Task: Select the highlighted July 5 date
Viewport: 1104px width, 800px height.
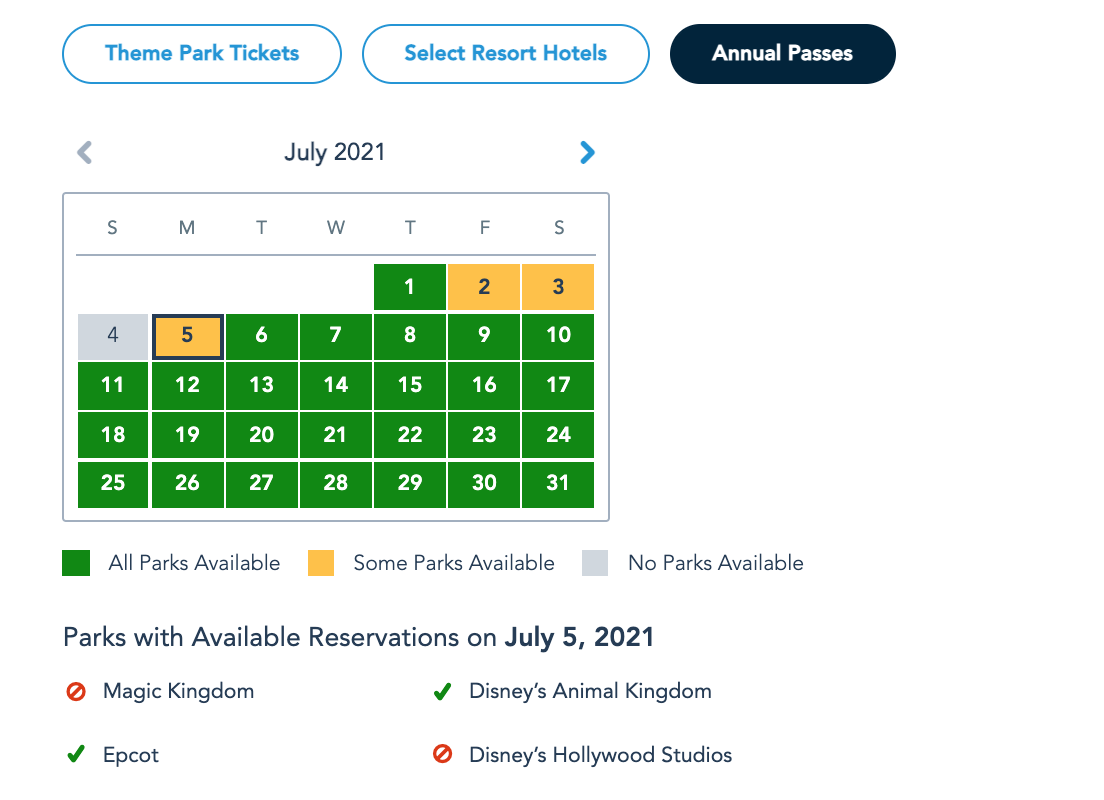Action: [187, 336]
